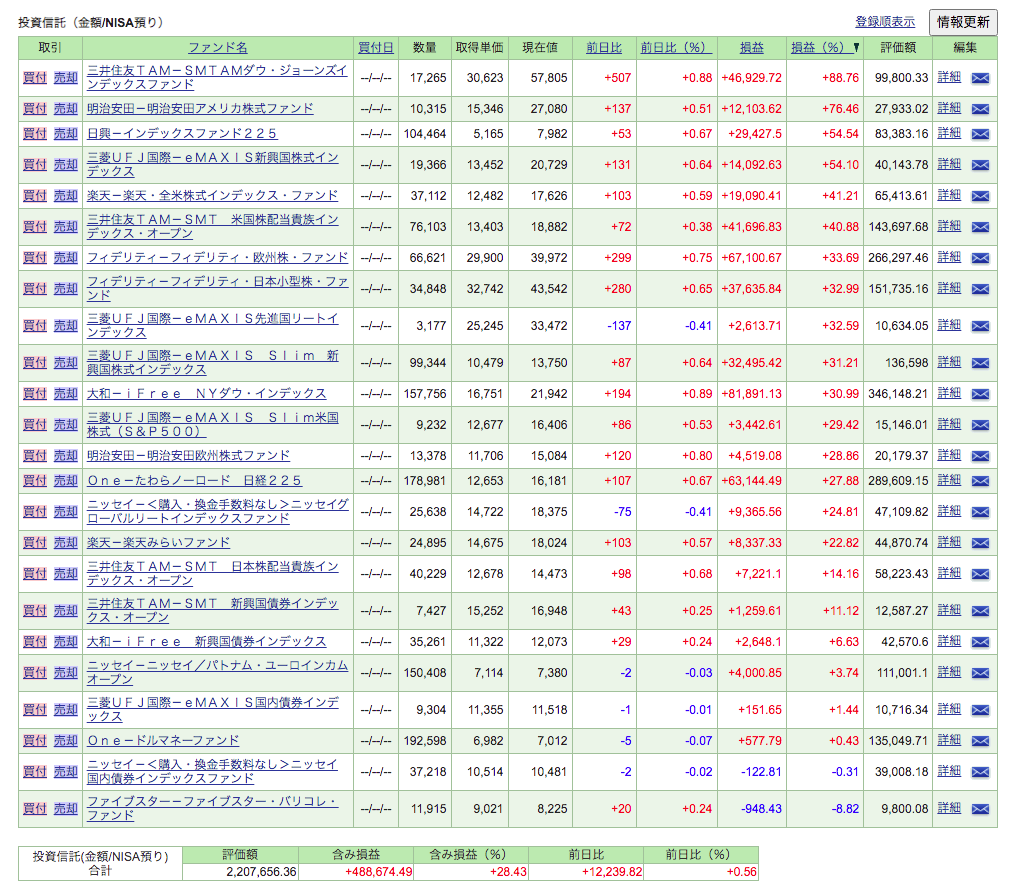Image resolution: width=1015 pixels, height=892 pixels.
Task: Click mail icon for SMT 日本株配当貴族 row
Action: [981, 574]
